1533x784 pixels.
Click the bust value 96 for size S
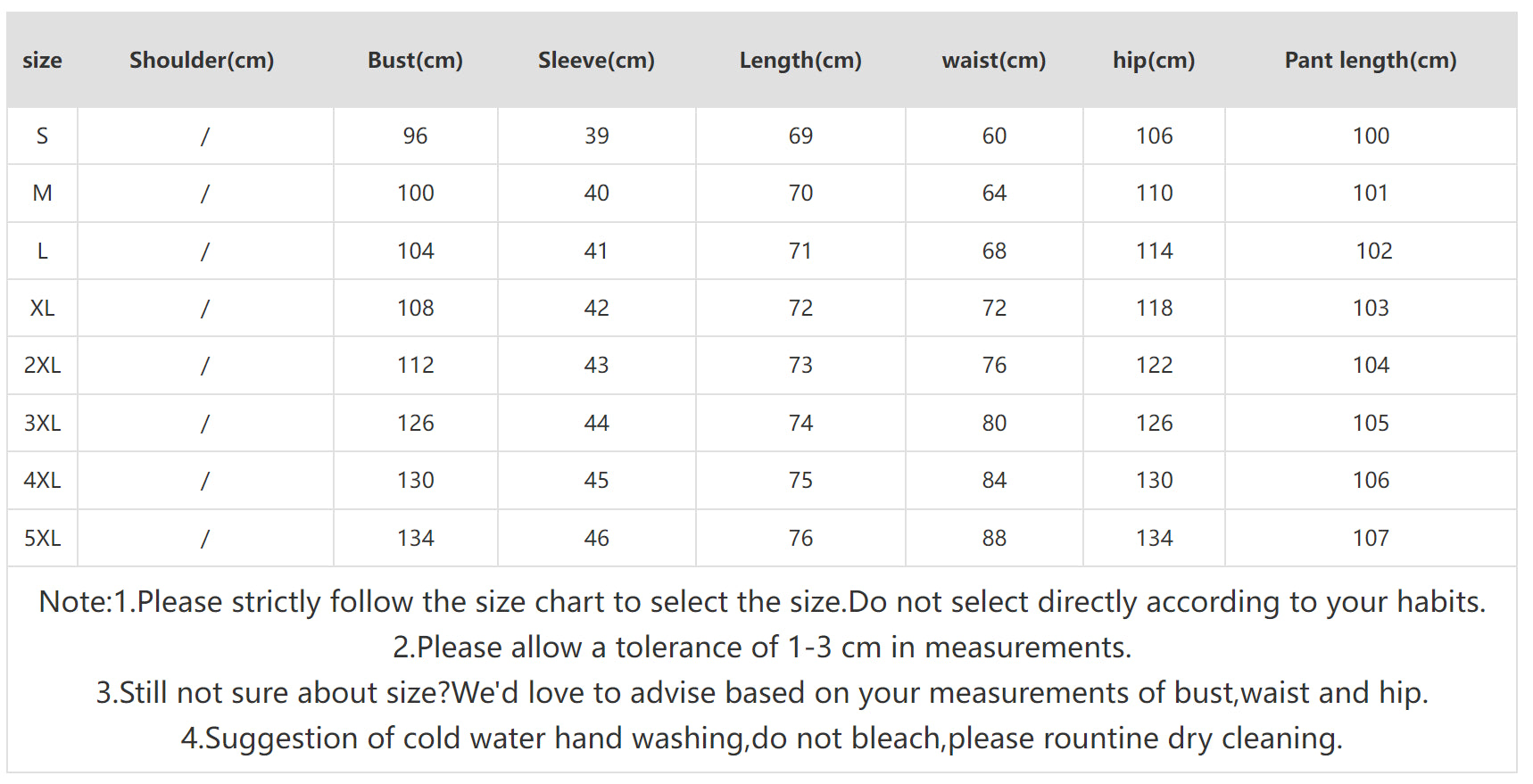click(415, 136)
